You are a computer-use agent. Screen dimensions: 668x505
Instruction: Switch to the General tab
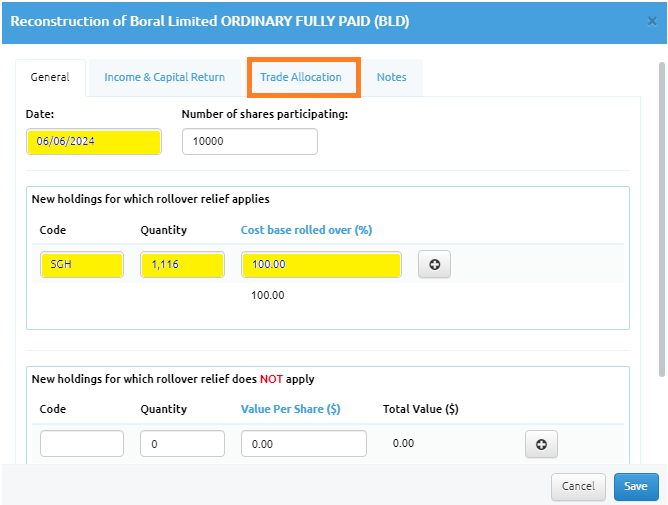pyautogui.click(x=50, y=77)
